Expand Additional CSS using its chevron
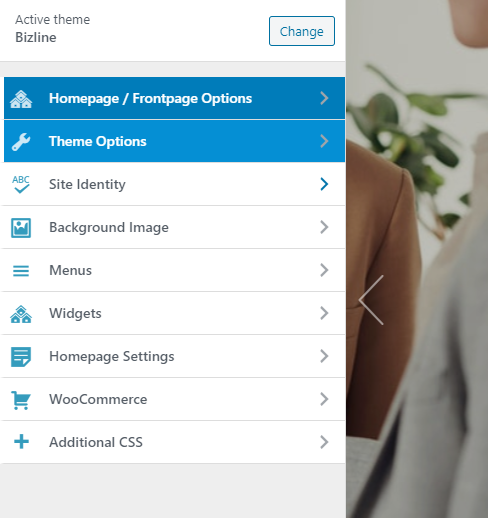This screenshot has width=488, height=518. [x=324, y=442]
